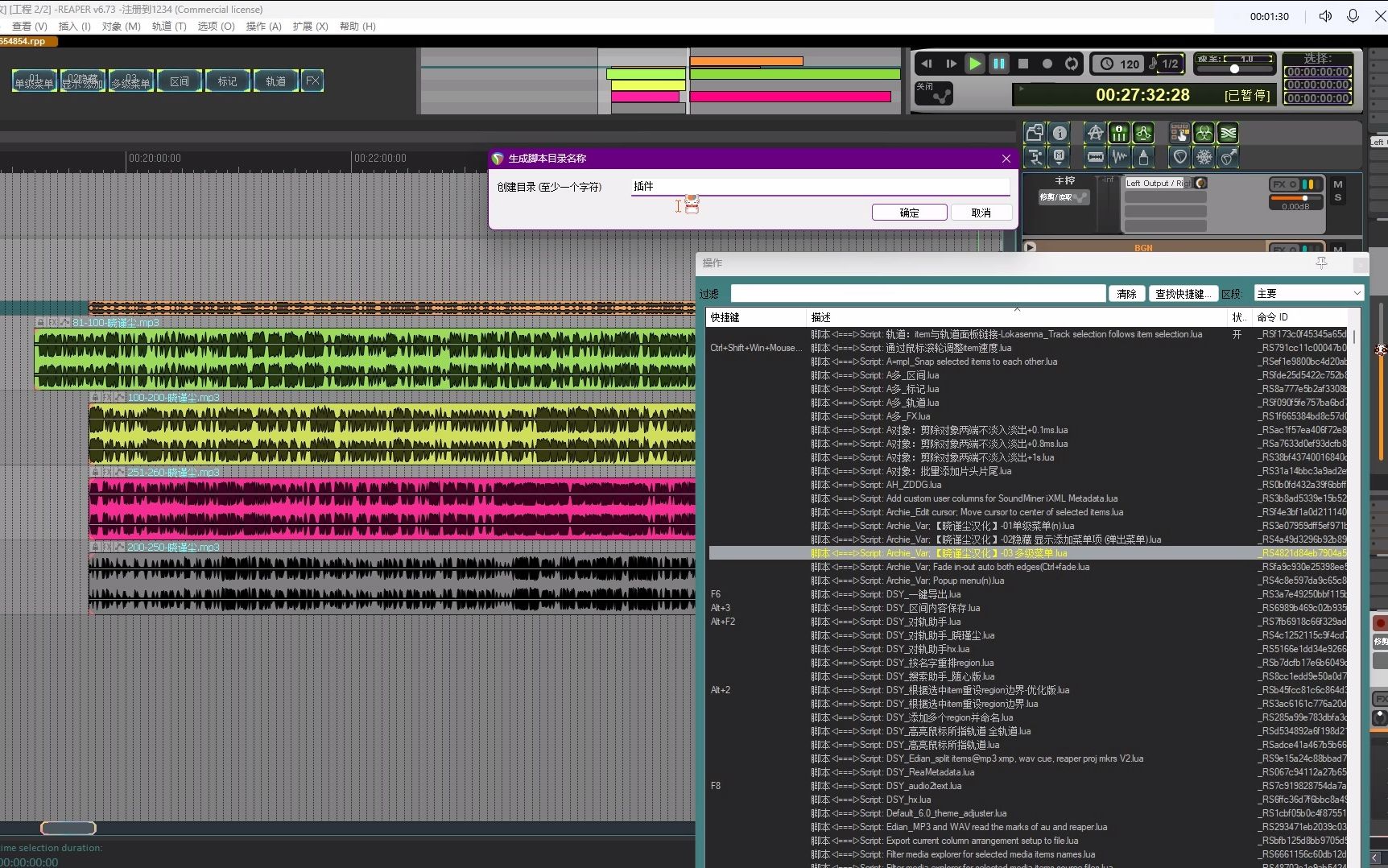Click the snowflake freeze toolbar icon
The width and height of the screenshot is (1388, 868).
point(1204,156)
